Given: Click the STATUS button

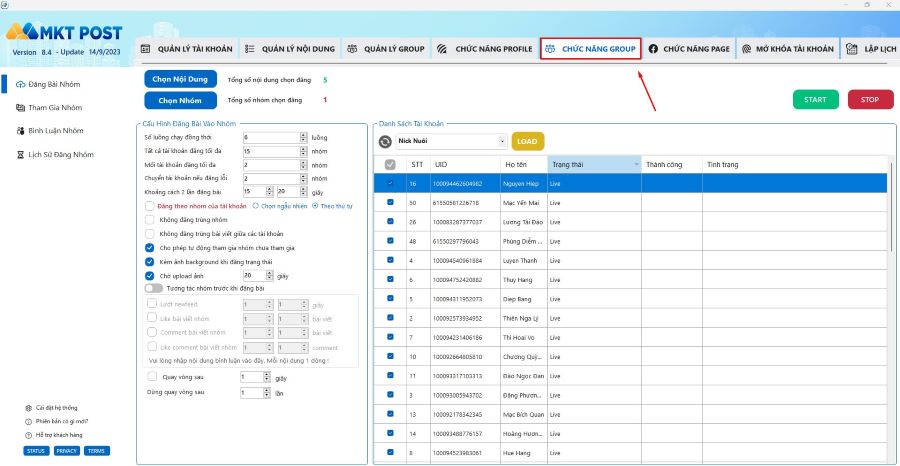Looking at the screenshot, I should point(36,451).
